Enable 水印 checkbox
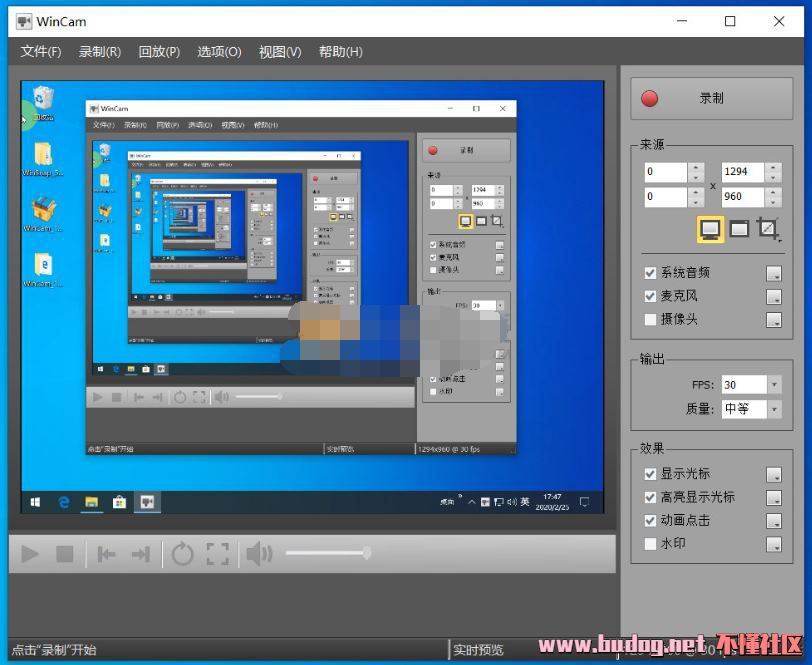The width and height of the screenshot is (812, 665). pyautogui.click(x=650, y=544)
